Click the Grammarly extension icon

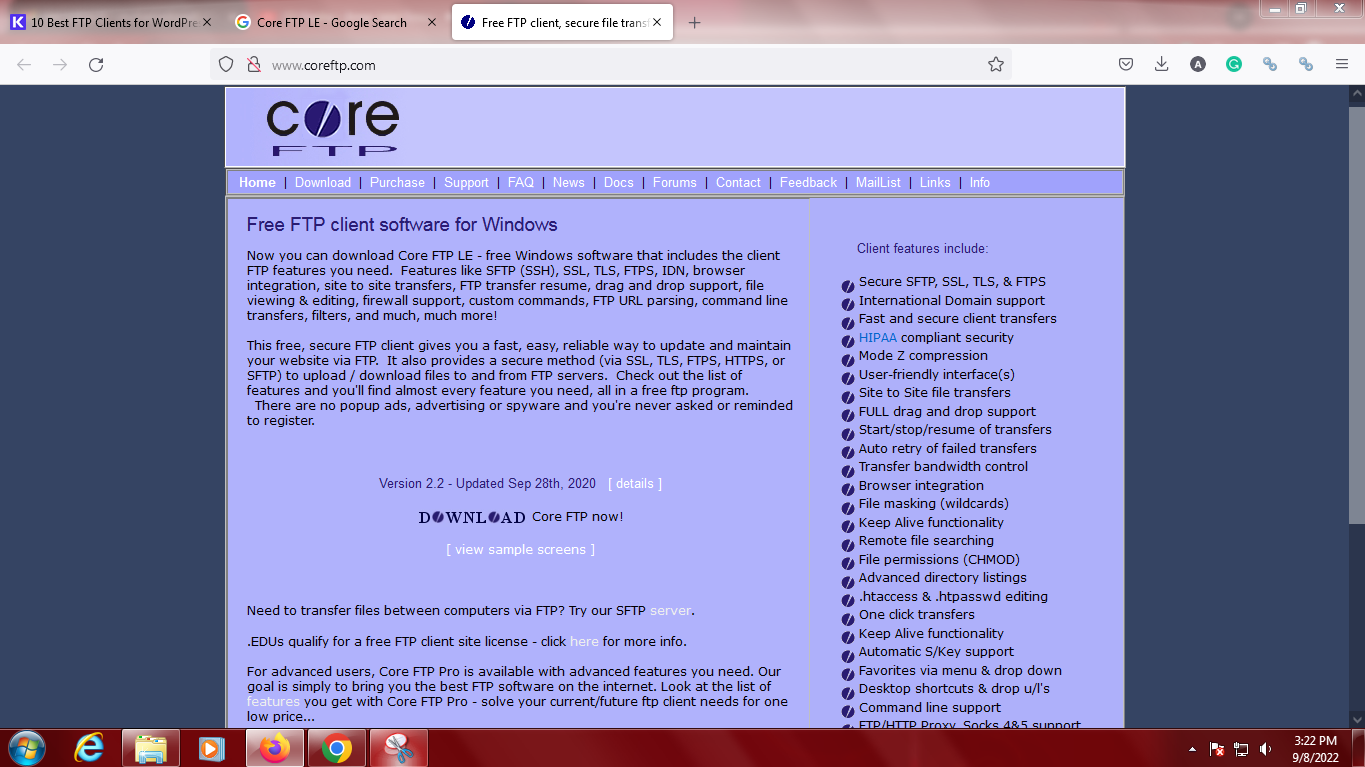(1234, 64)
